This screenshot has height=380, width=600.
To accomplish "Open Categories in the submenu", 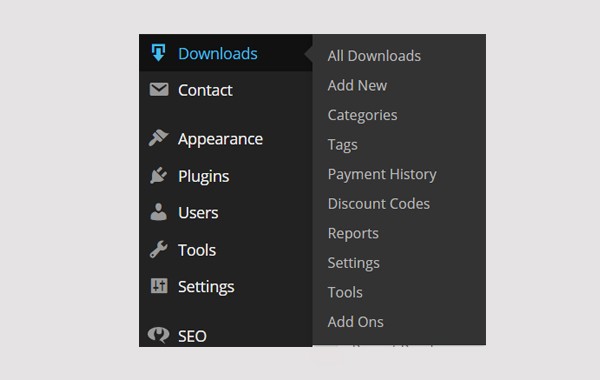I will tap(362, 115).
